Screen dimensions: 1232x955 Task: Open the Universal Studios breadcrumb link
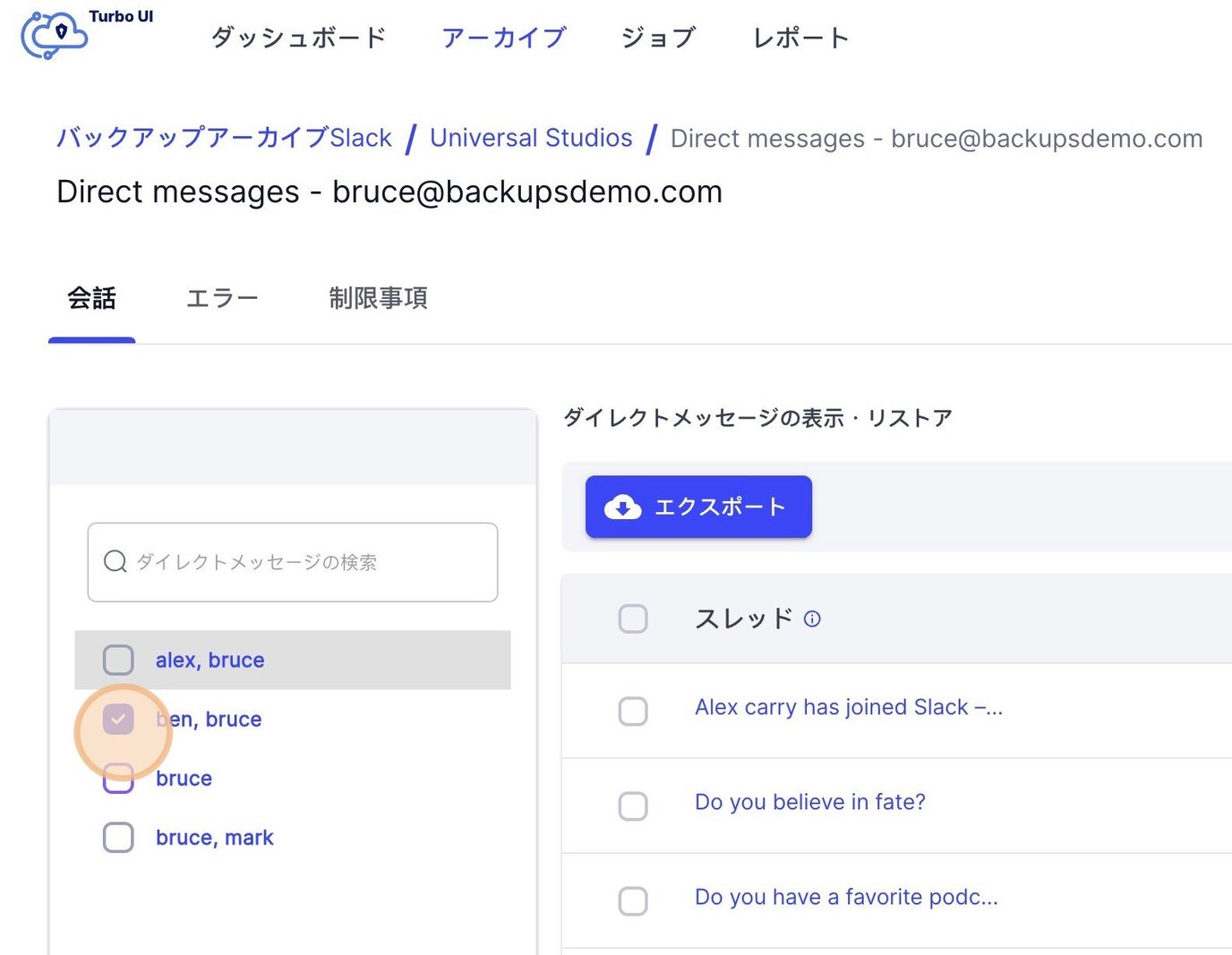[x=531, y=138]
